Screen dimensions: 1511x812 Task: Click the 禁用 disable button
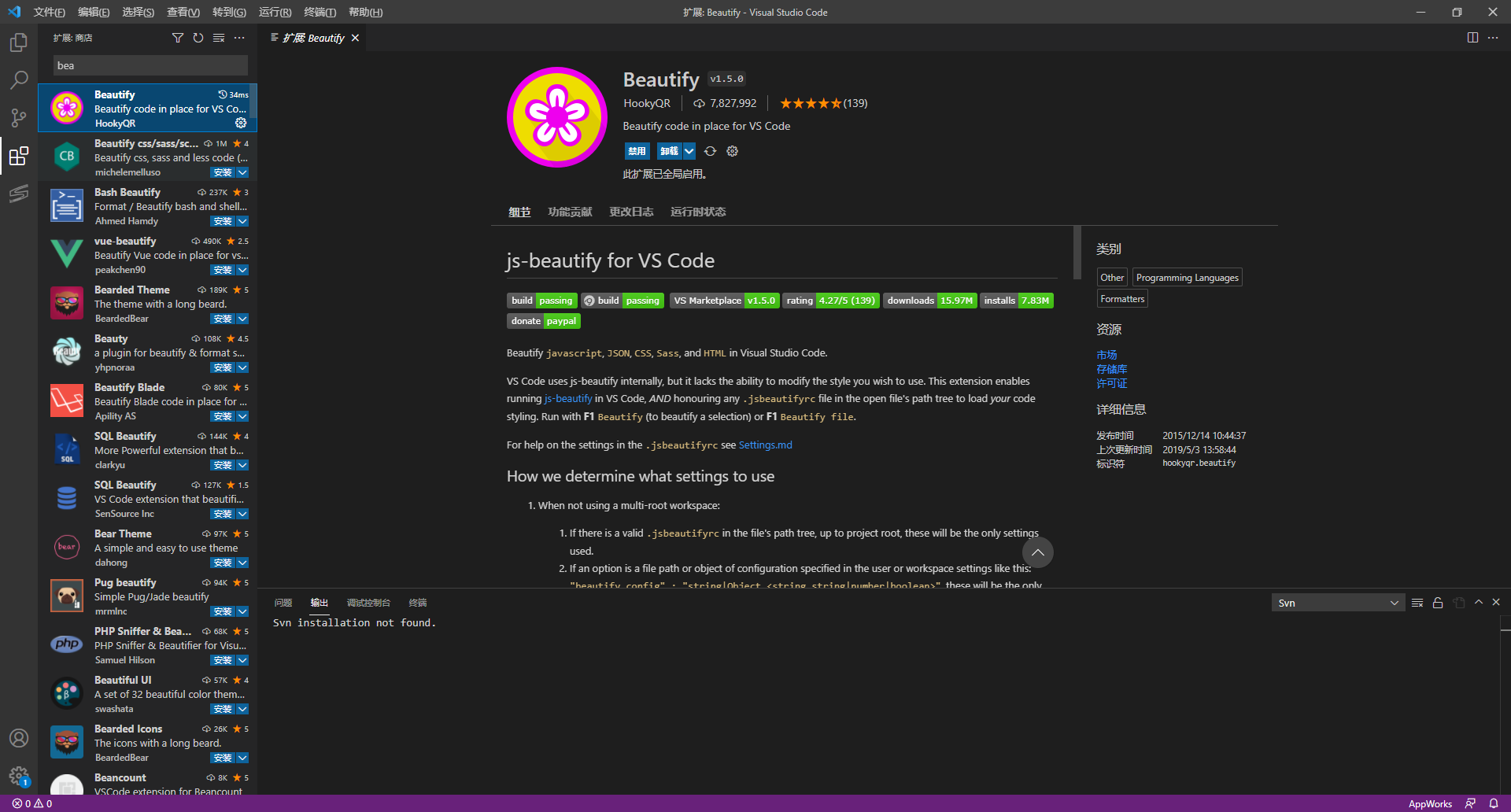[x=637, y=151]
